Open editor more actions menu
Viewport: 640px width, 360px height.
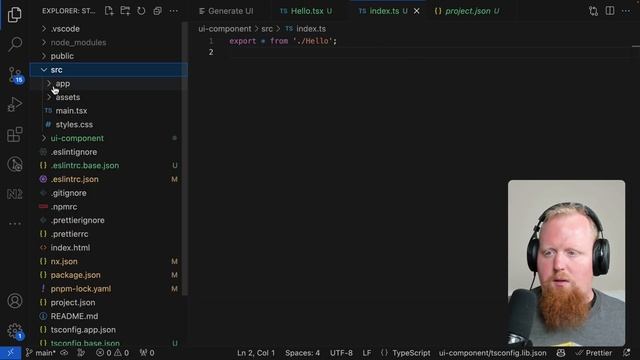pyautogui.click(x=626, y=11)
